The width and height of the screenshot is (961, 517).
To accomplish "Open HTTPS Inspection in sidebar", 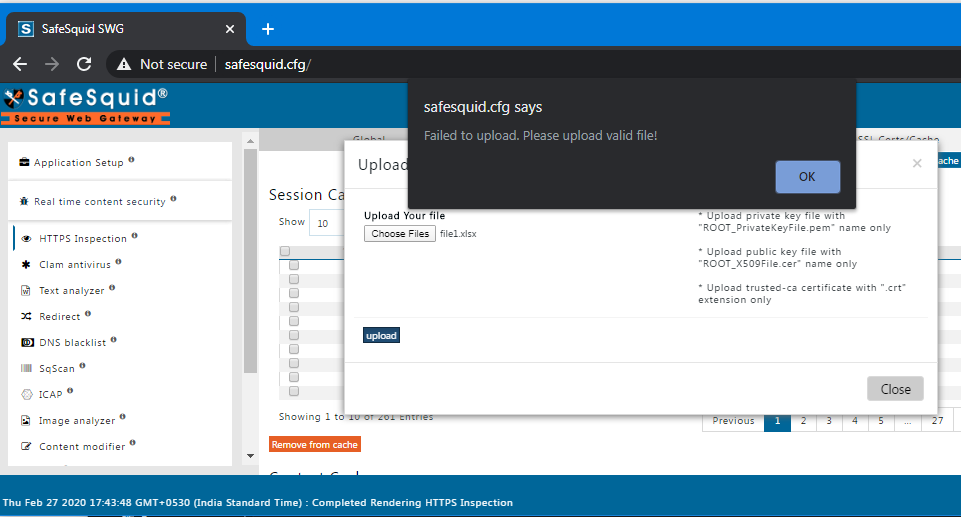I will pos(83,239).
